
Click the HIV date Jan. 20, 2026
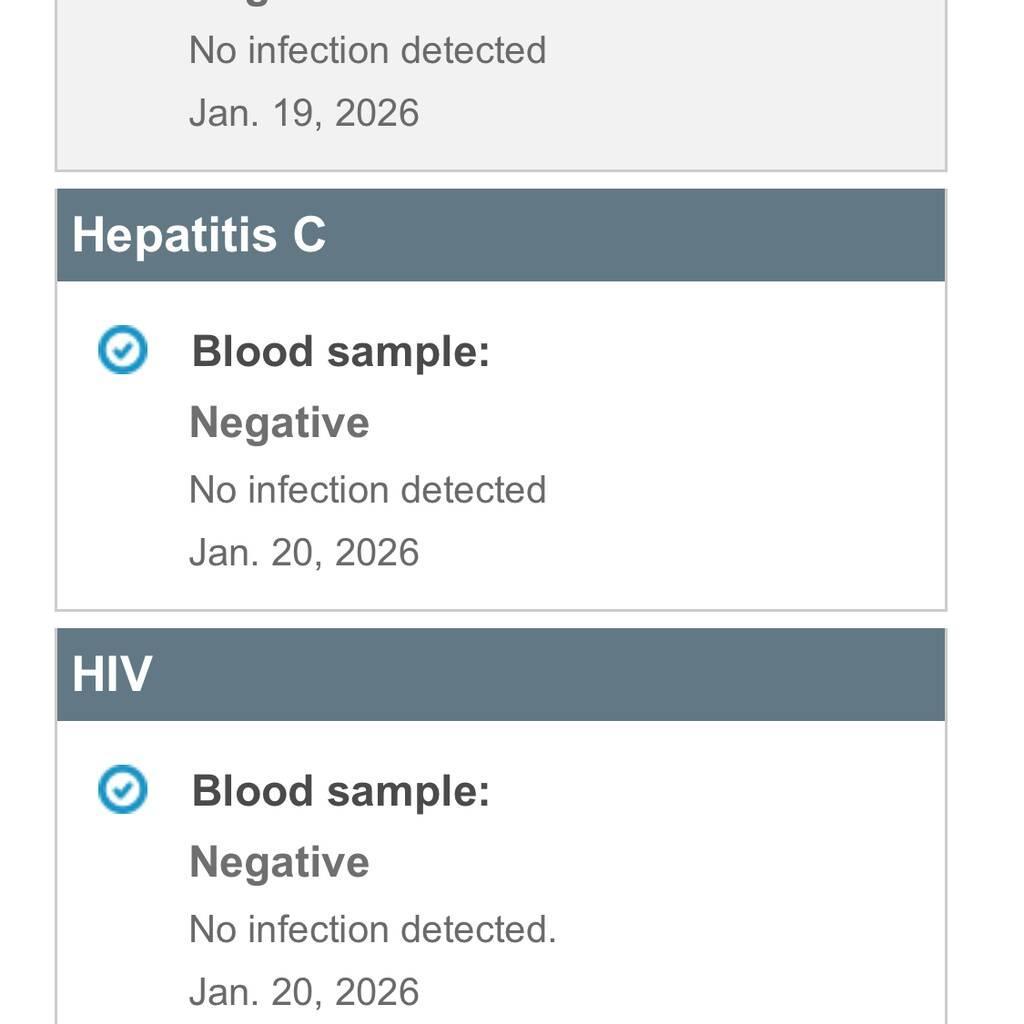click(x=304, y=992)
